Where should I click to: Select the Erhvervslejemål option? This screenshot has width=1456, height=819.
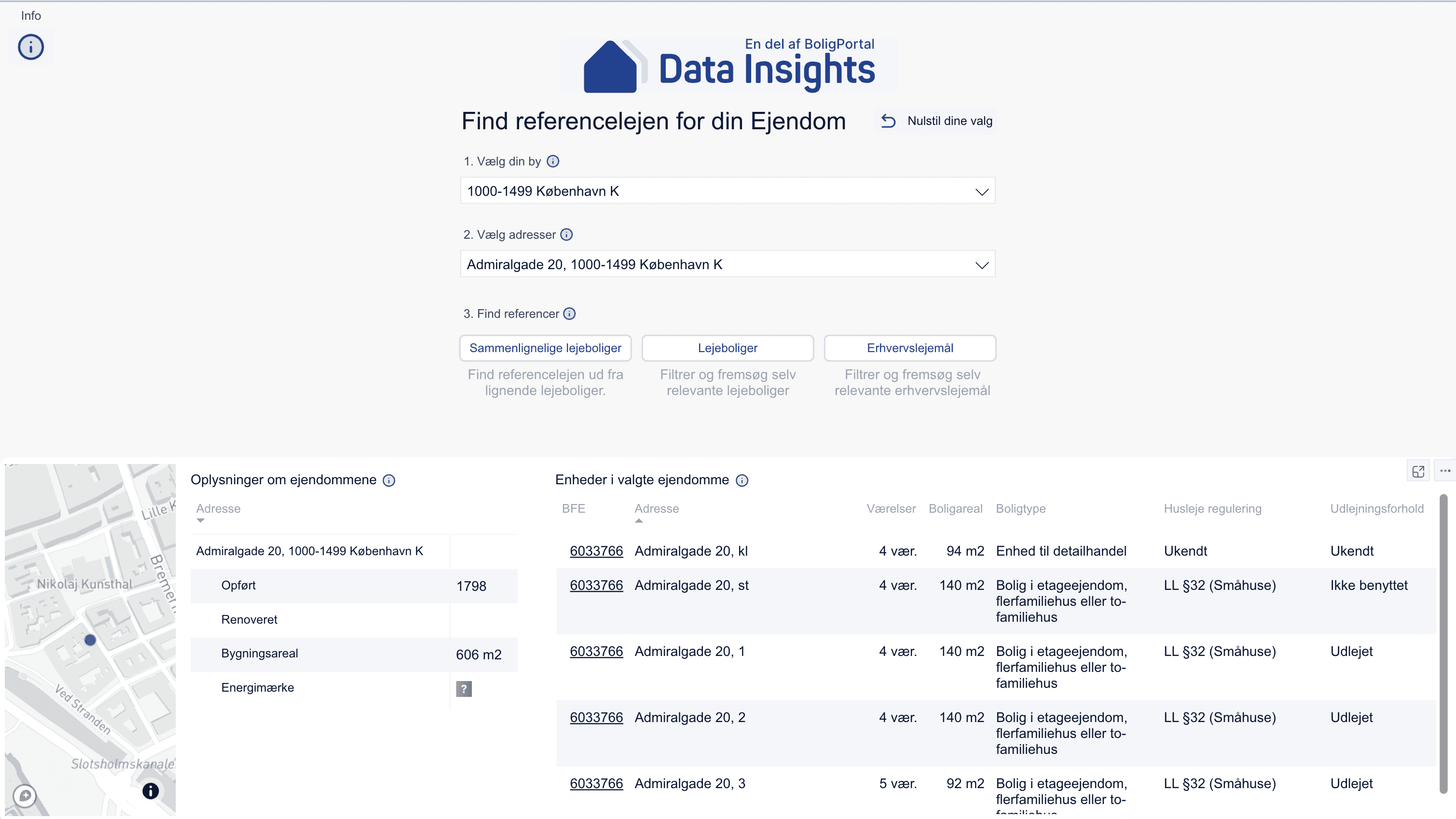click(x=909, y=348)
